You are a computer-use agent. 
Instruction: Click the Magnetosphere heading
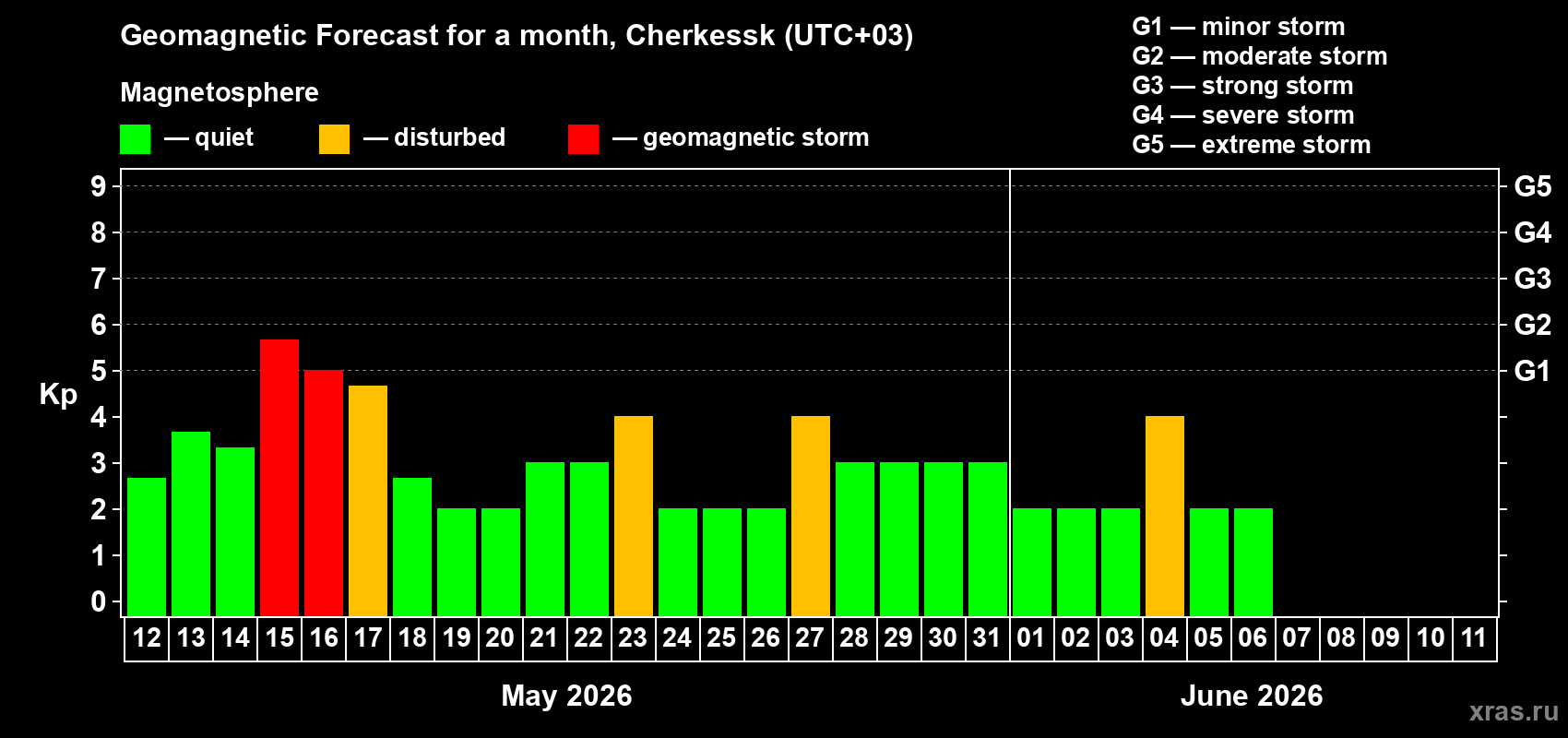(220, 92)
